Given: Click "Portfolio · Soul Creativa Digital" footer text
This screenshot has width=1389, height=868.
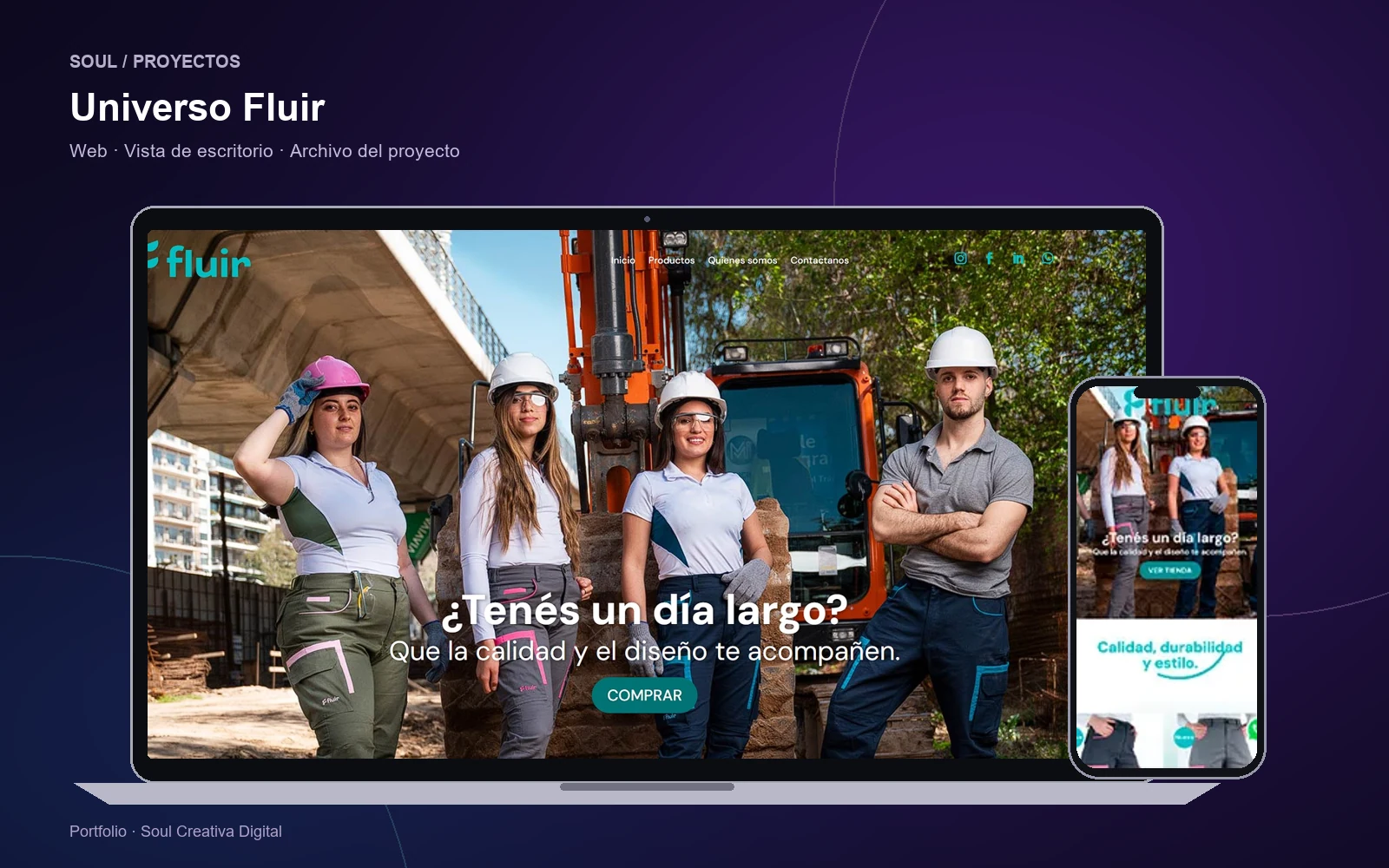Looking at the screenshot, I should [175, 832].
